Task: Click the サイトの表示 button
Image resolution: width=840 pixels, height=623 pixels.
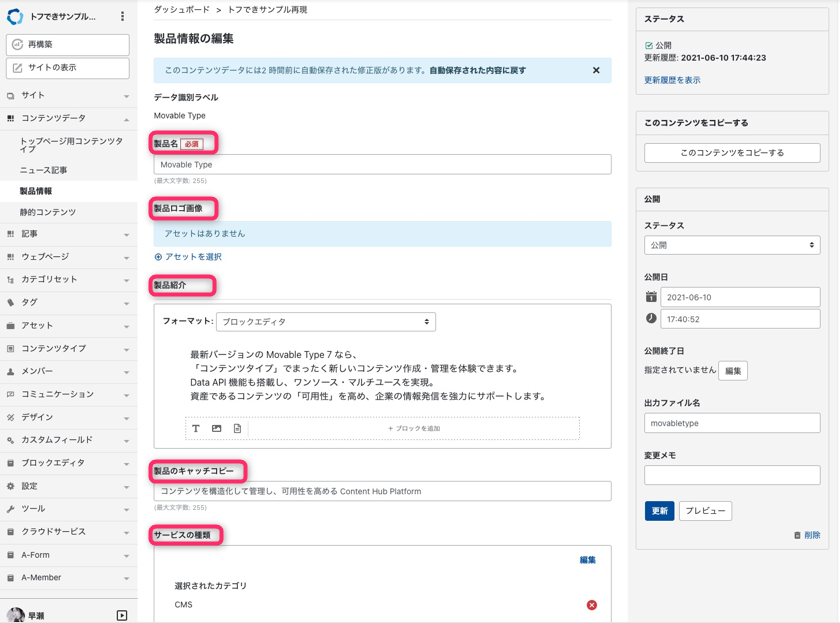Action: (68, 68)
